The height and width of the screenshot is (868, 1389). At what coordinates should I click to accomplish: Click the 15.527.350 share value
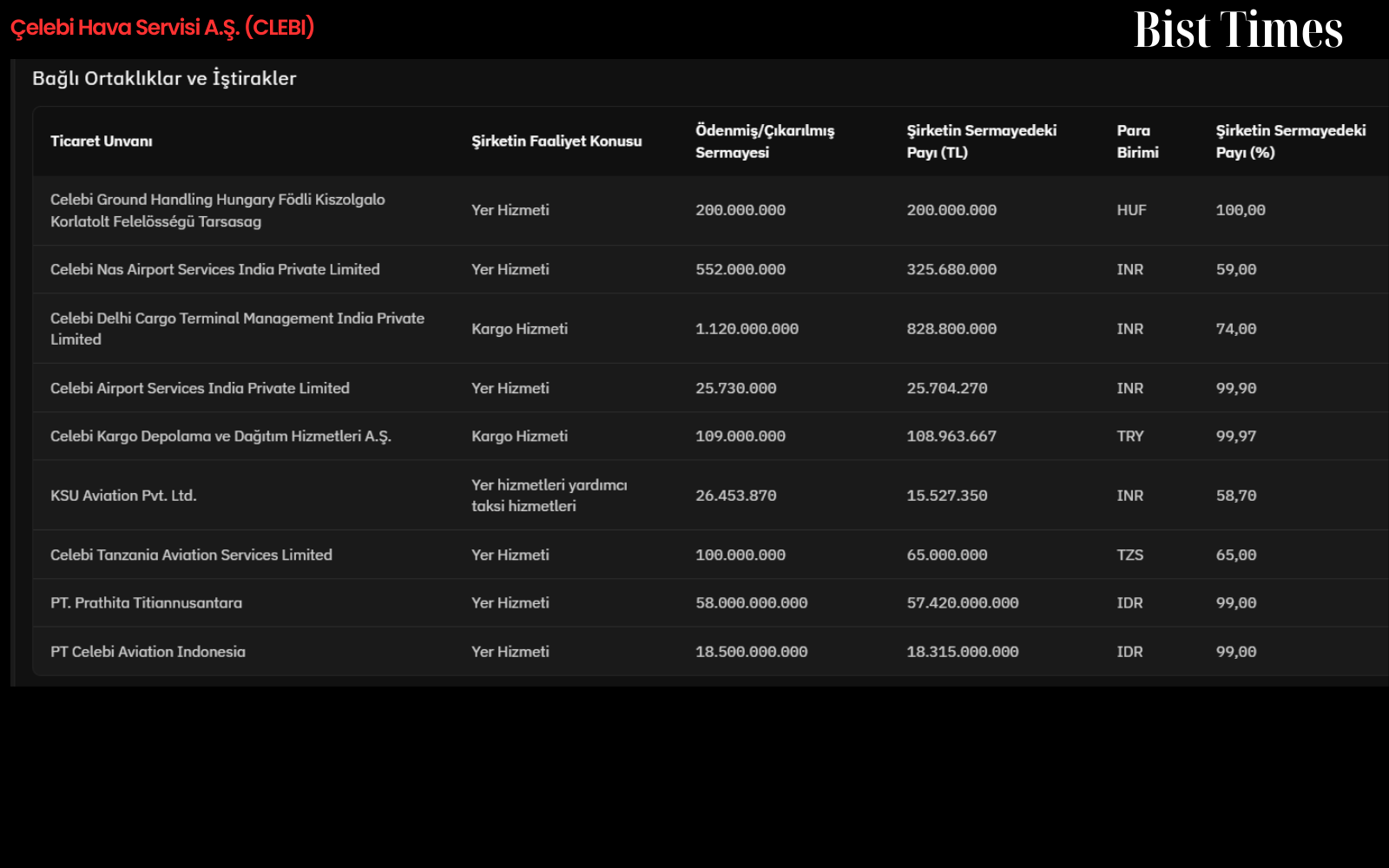point(947,496)
